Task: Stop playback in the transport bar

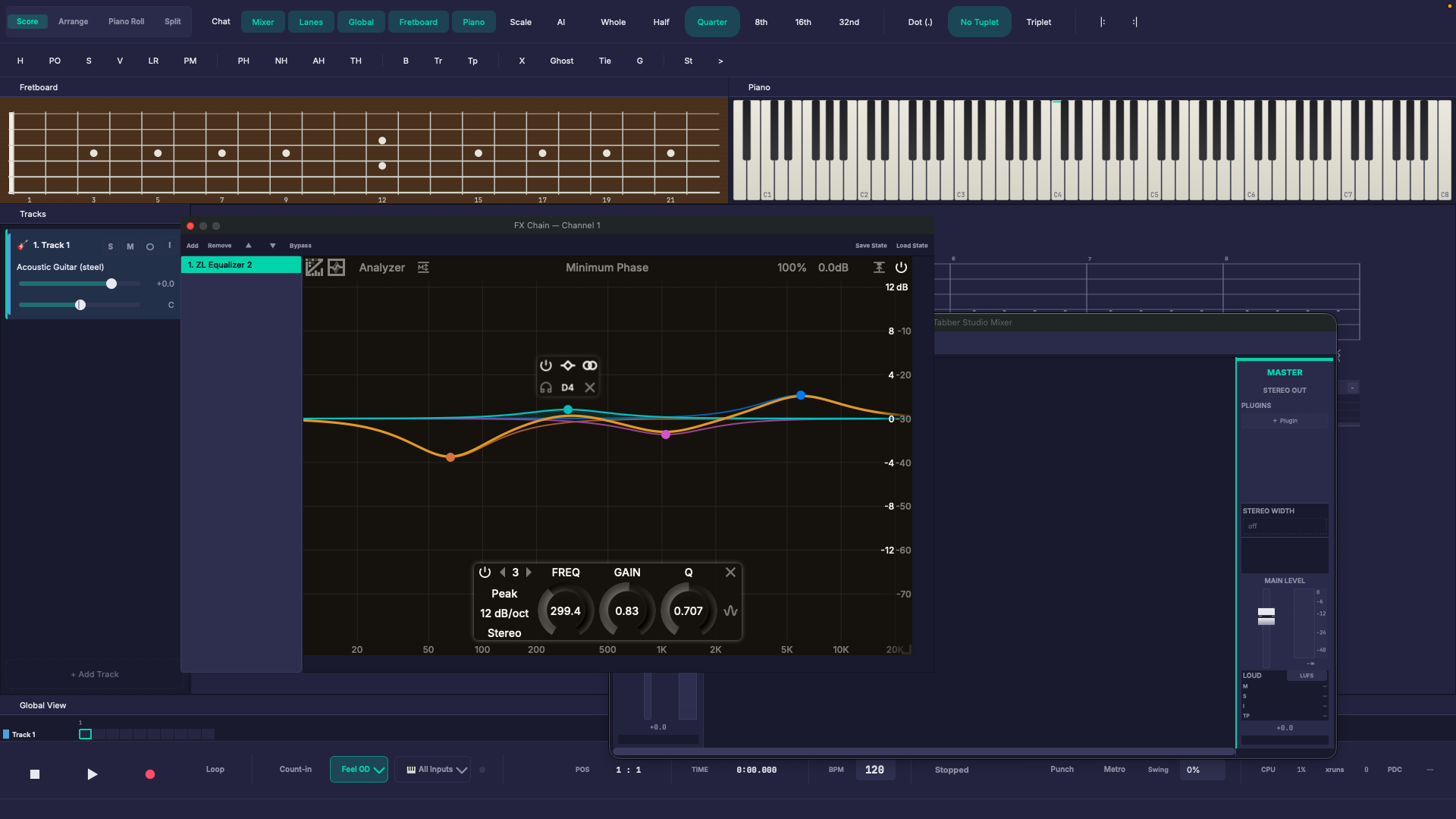Action: coord(35,774)
